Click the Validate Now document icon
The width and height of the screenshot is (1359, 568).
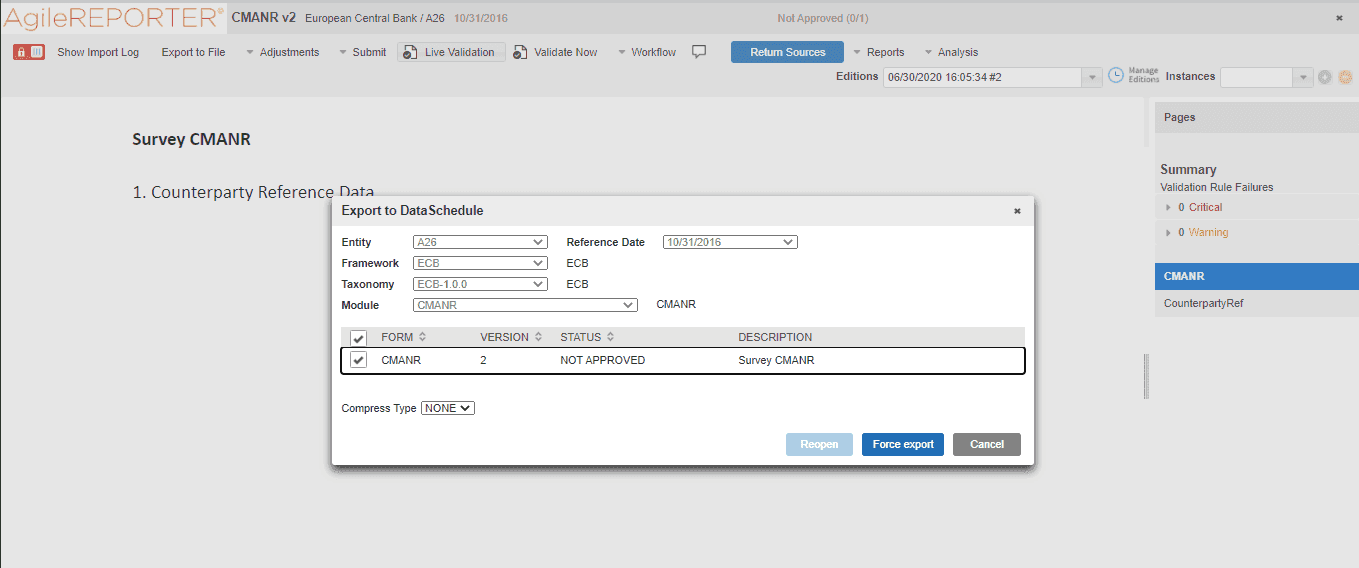(520, 53)
